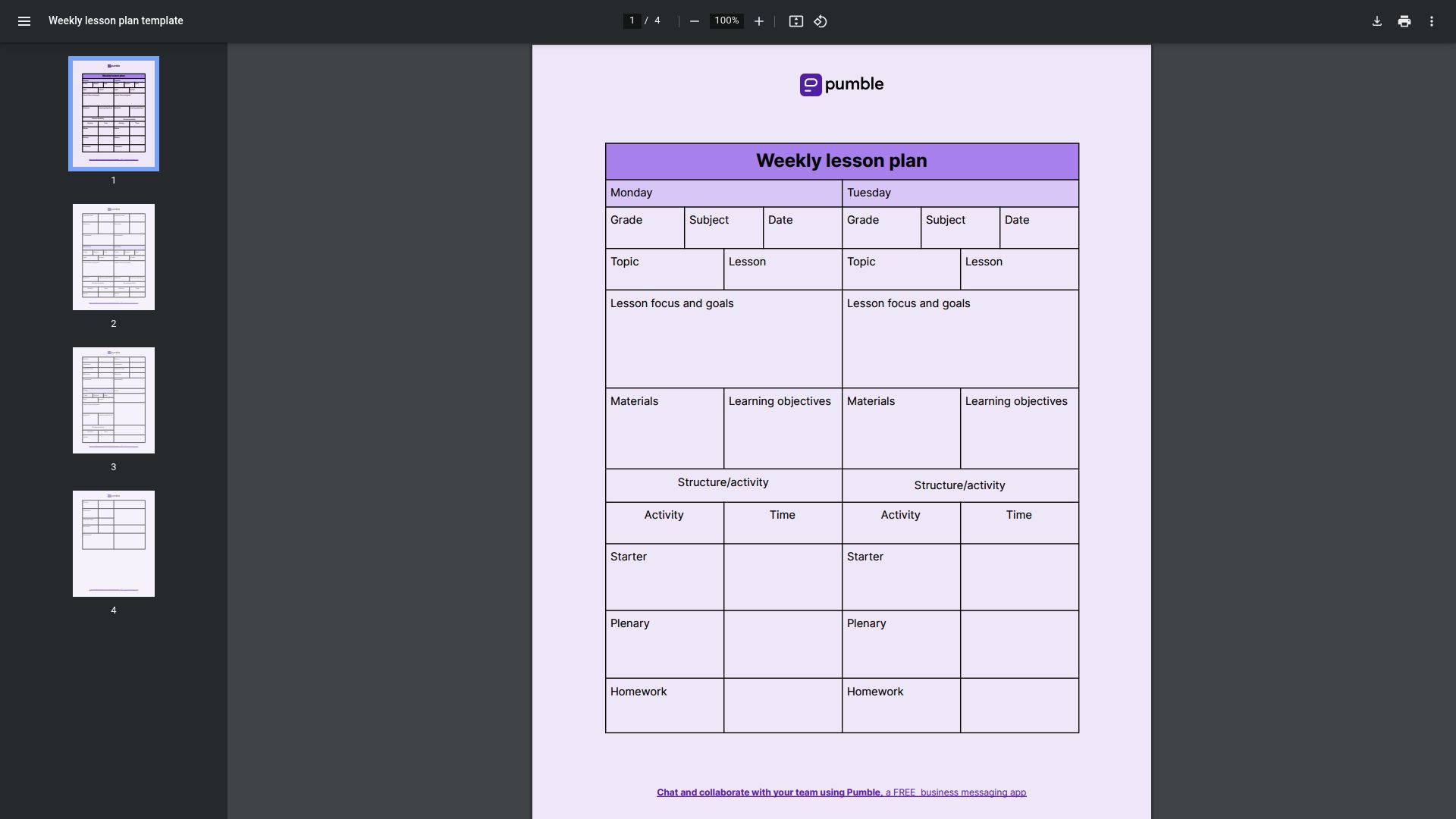Select Tuesday's Date cell
The image size is (1456, 819).
[x=1039, y=227]
